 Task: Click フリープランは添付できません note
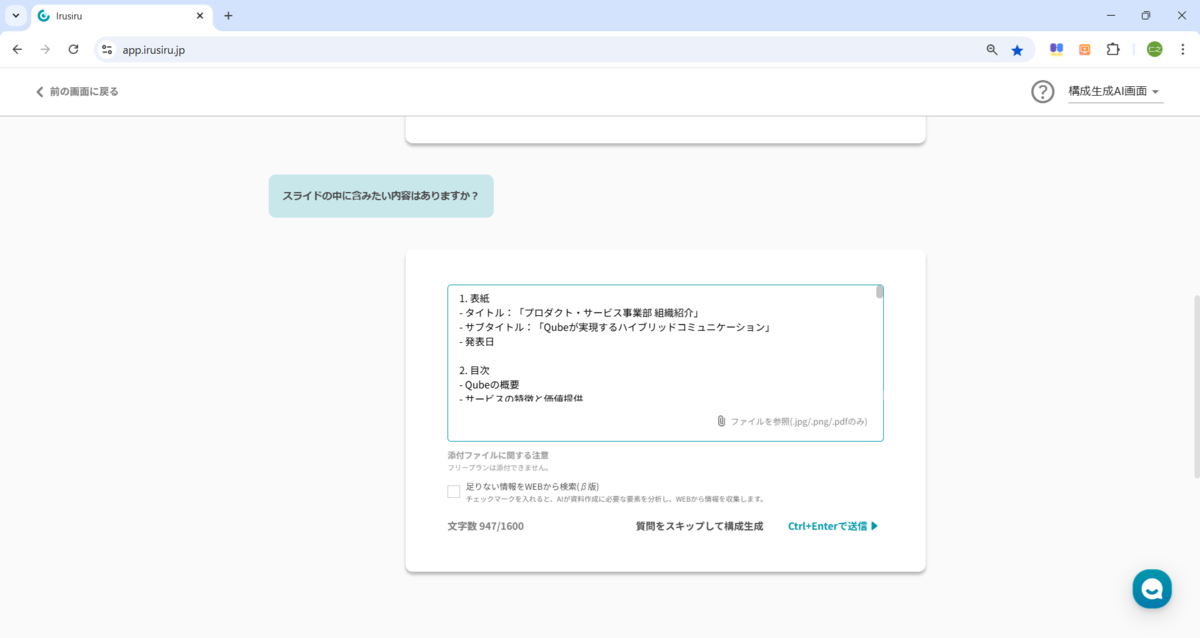coord(498,467)
